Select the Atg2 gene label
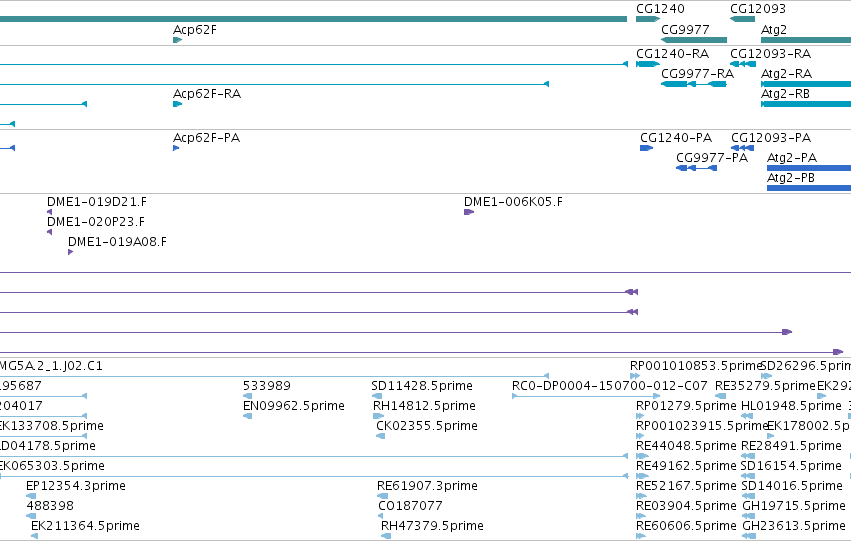The image size is (851, 541). (x=773, y=30)
